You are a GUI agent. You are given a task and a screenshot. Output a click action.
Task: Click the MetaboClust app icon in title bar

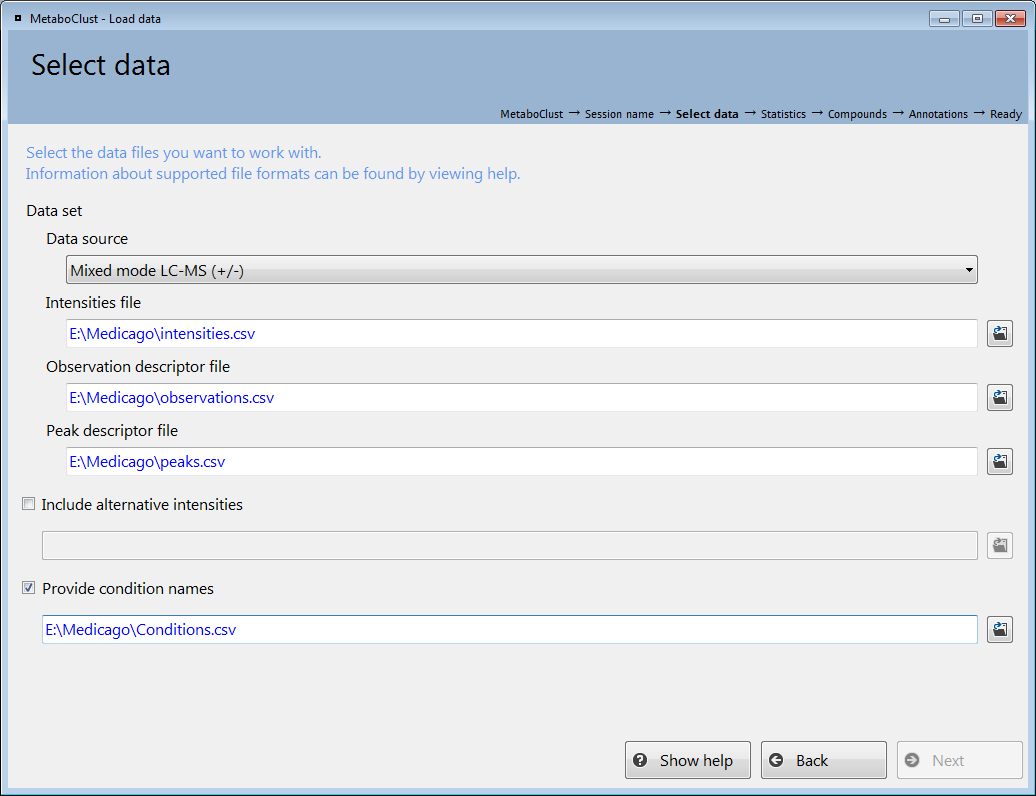pyautogui.click(x=18, y=18)
